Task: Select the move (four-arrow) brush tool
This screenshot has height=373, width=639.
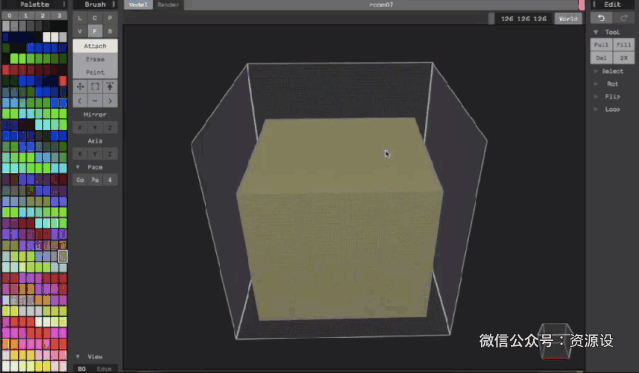Action: pos(80,86)
